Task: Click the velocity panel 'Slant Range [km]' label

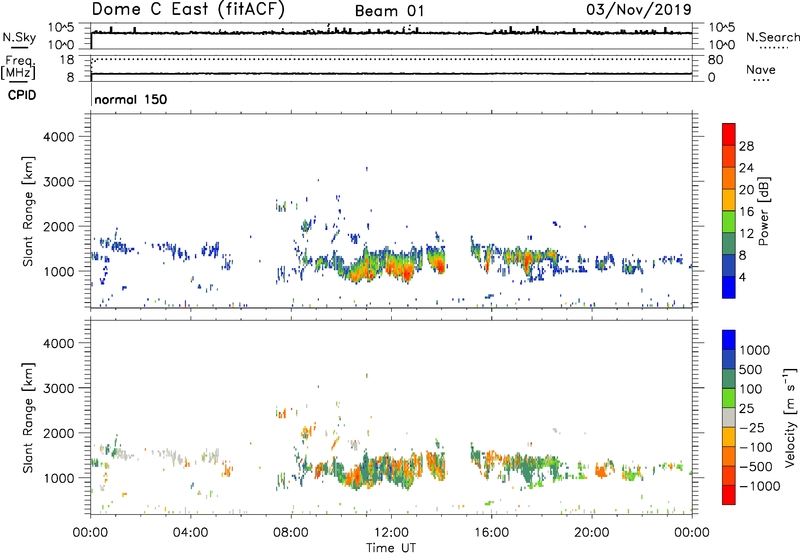Action: coord(28,418)
